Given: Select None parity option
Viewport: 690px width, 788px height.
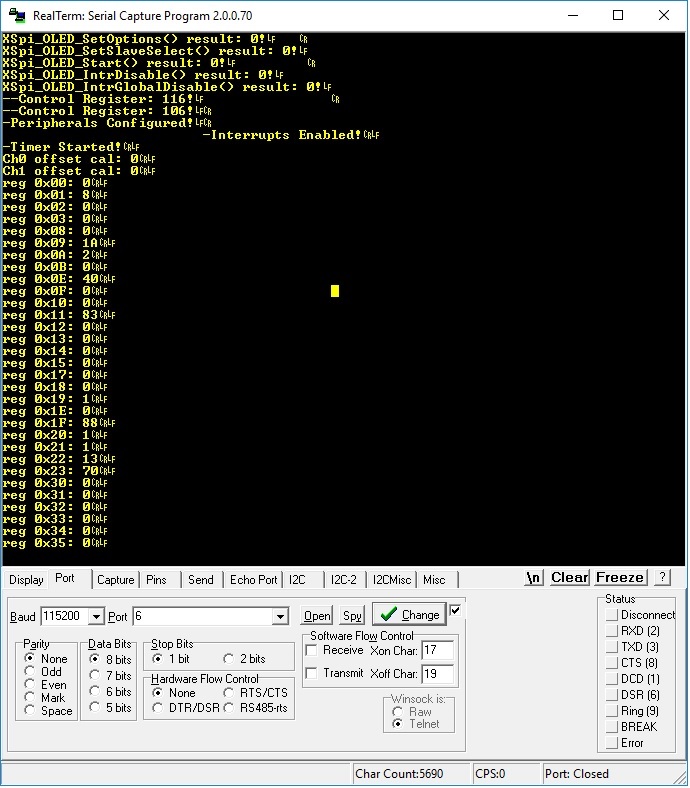Looking at the screenshot, I should click(46, 658).
